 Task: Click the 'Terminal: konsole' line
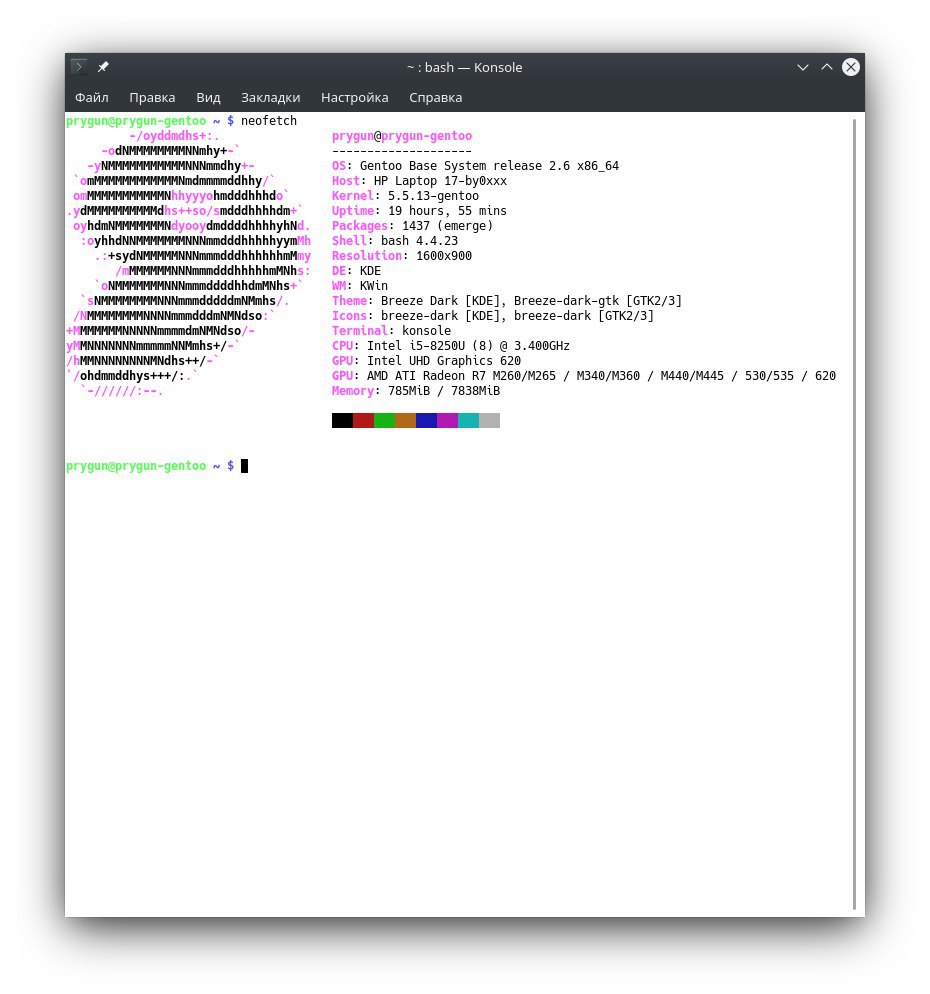click(392, 331)
